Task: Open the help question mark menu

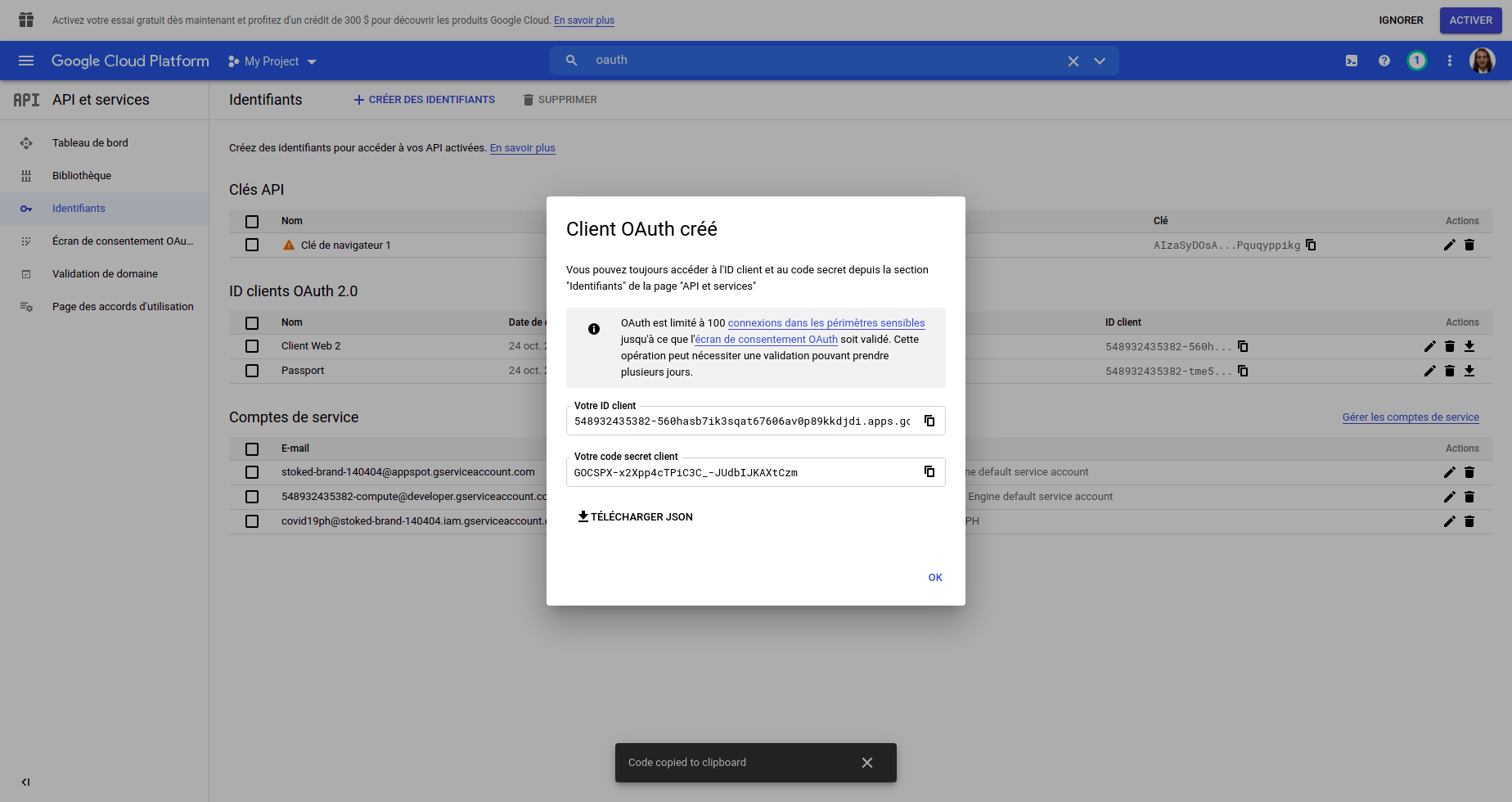Action: [x=1384, y=61]
